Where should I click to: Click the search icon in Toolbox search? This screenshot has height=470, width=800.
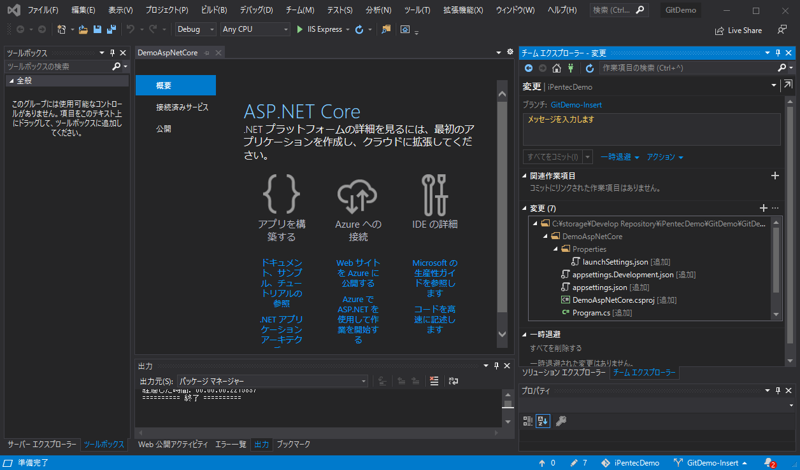point(116,66)
